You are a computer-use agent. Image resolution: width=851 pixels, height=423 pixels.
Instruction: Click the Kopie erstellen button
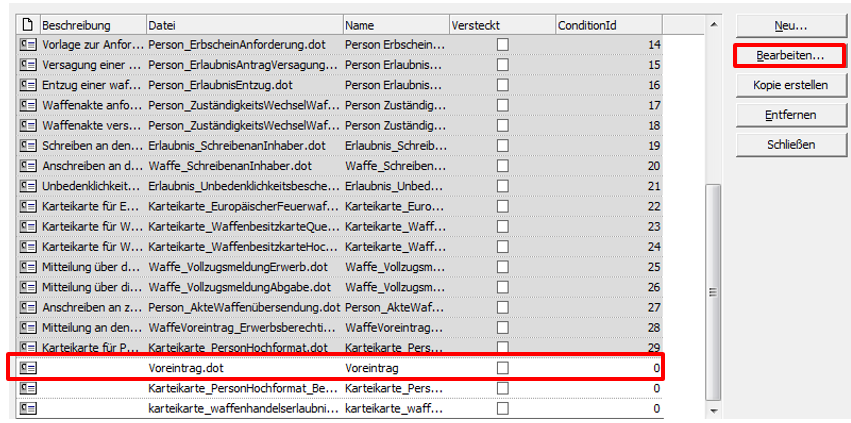pyautogui.click(x=790, y=85)
